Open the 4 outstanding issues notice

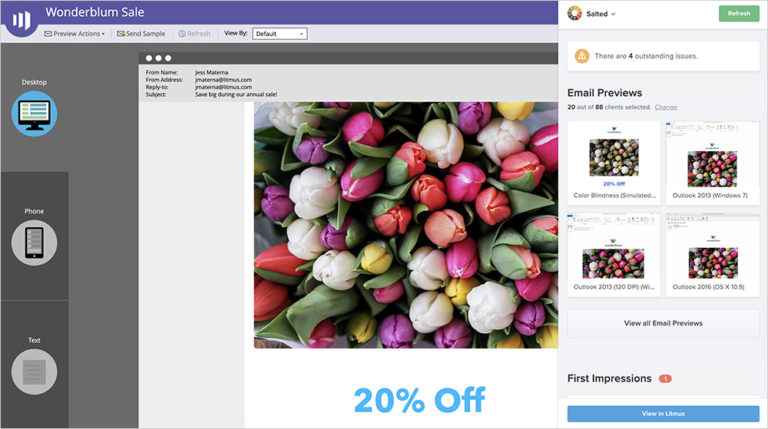click(x=663, y=56)
